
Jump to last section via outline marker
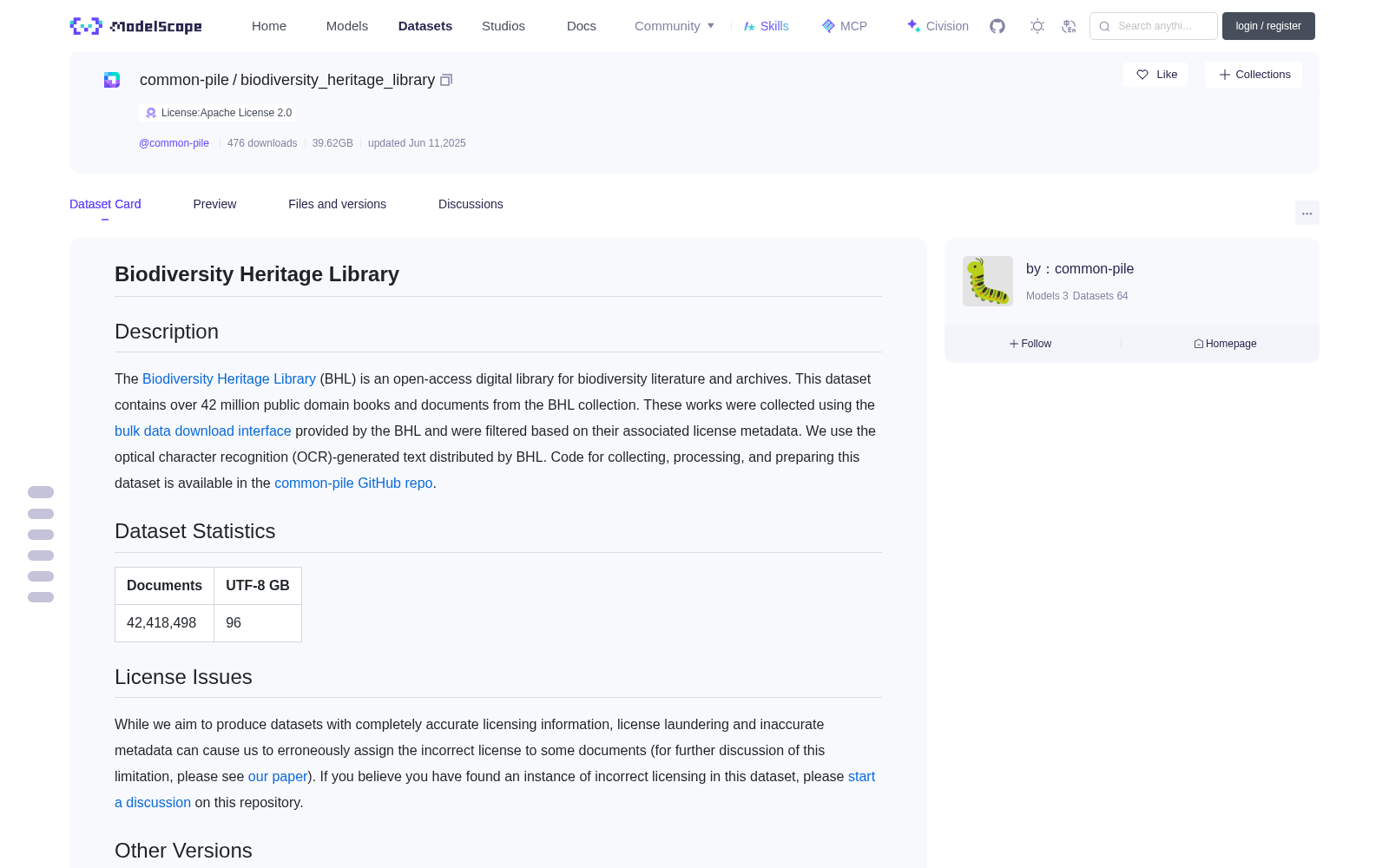pos(41,597)
